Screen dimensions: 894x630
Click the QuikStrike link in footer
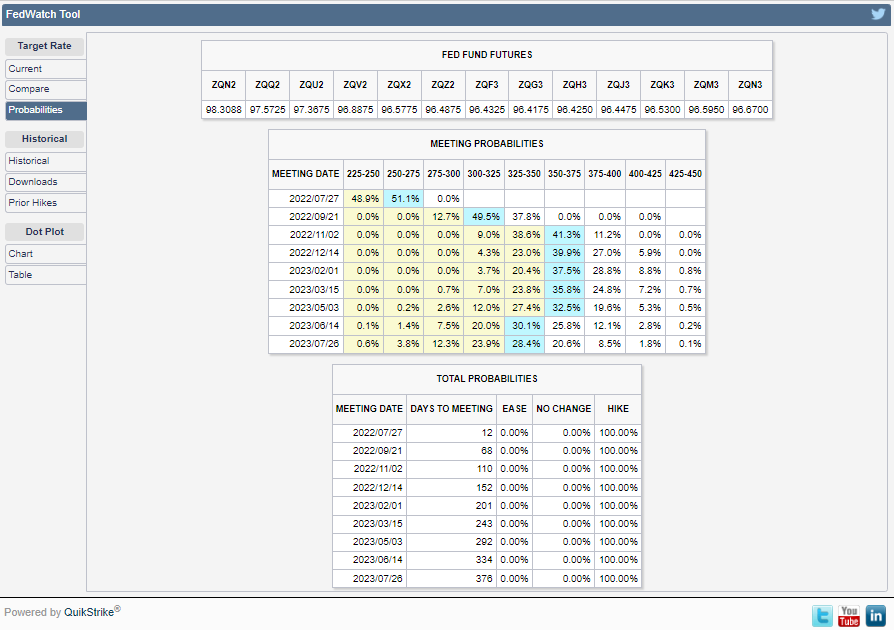point(88,612)
